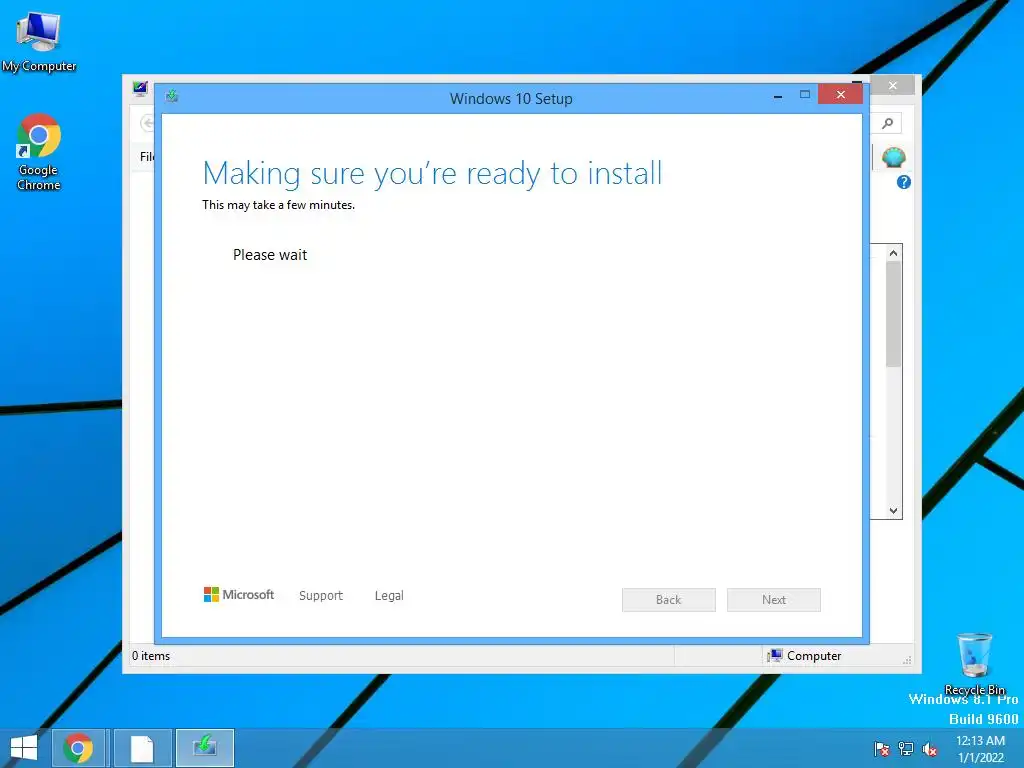Open the Google Chrome desktop shortcut
The width and height of the screenshot is (1024, 768).
(x=39, y=152)
